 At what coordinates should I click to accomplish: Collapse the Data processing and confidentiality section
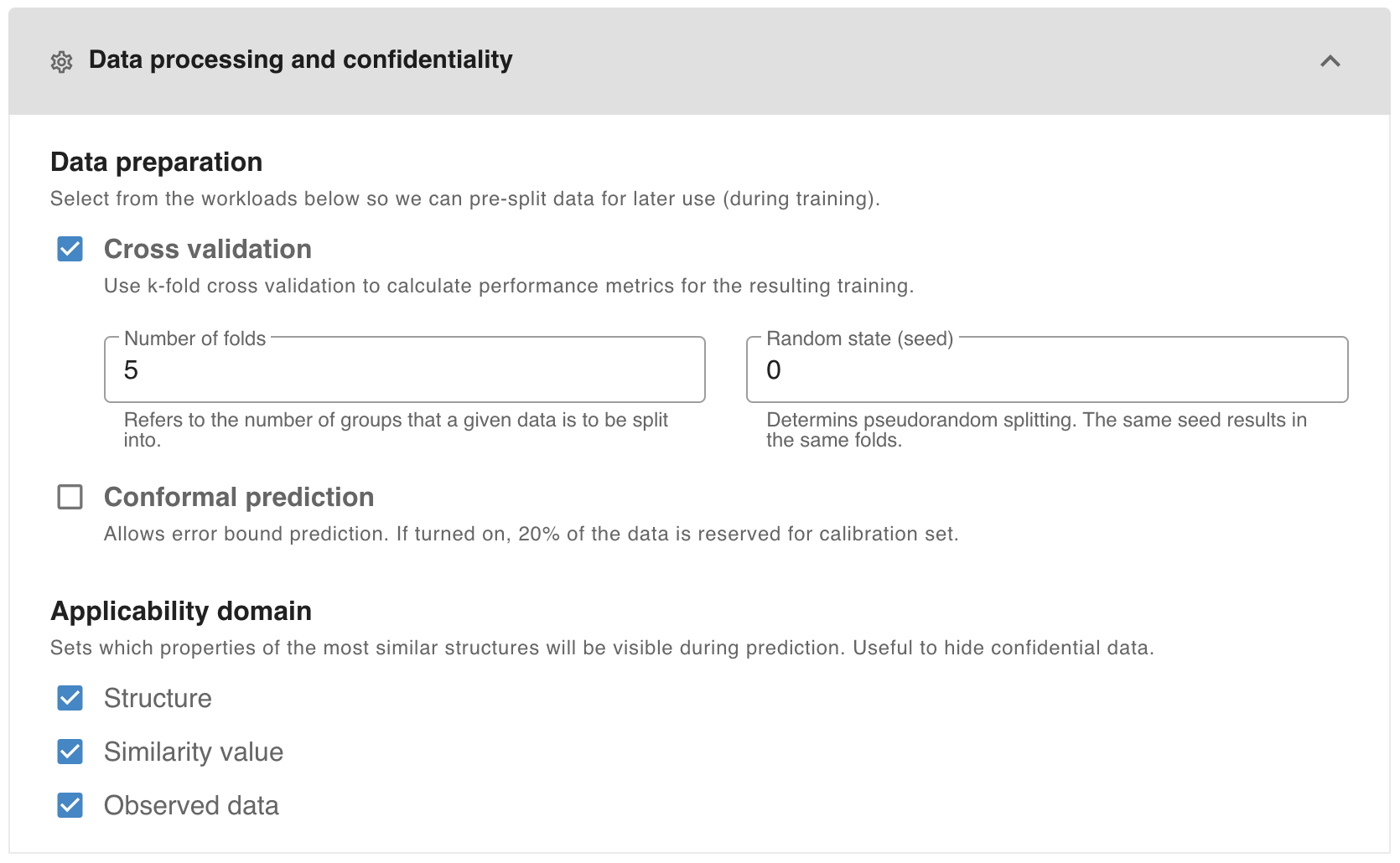tap(1330, 61)
